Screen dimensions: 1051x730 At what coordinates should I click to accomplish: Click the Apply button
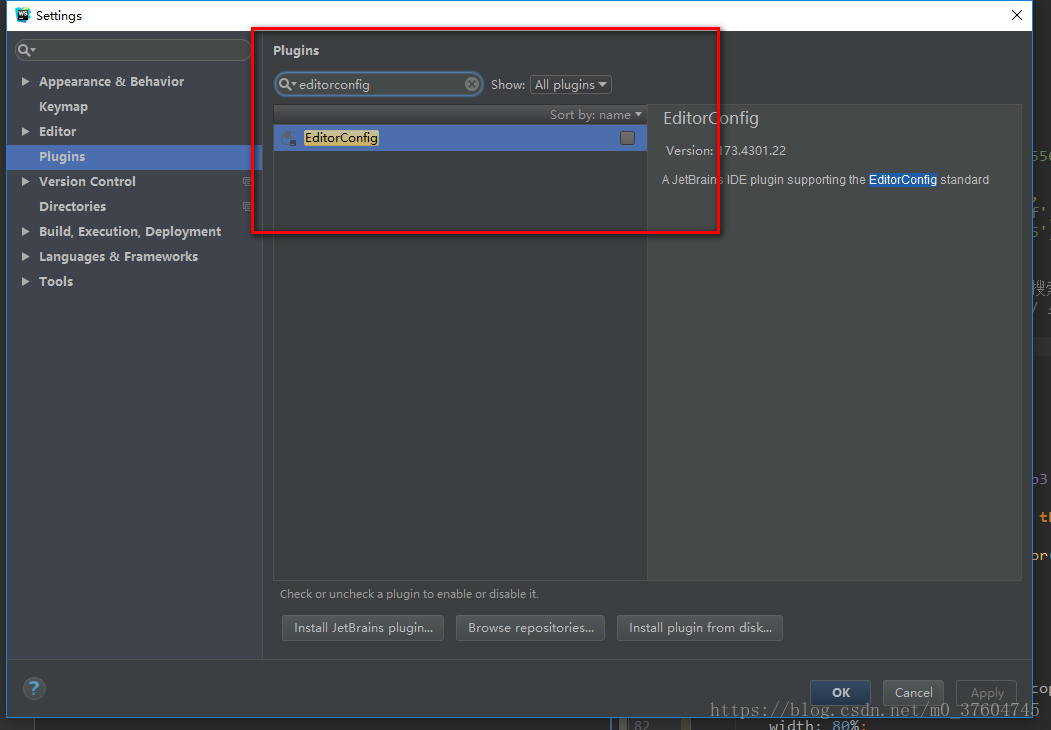987,692
